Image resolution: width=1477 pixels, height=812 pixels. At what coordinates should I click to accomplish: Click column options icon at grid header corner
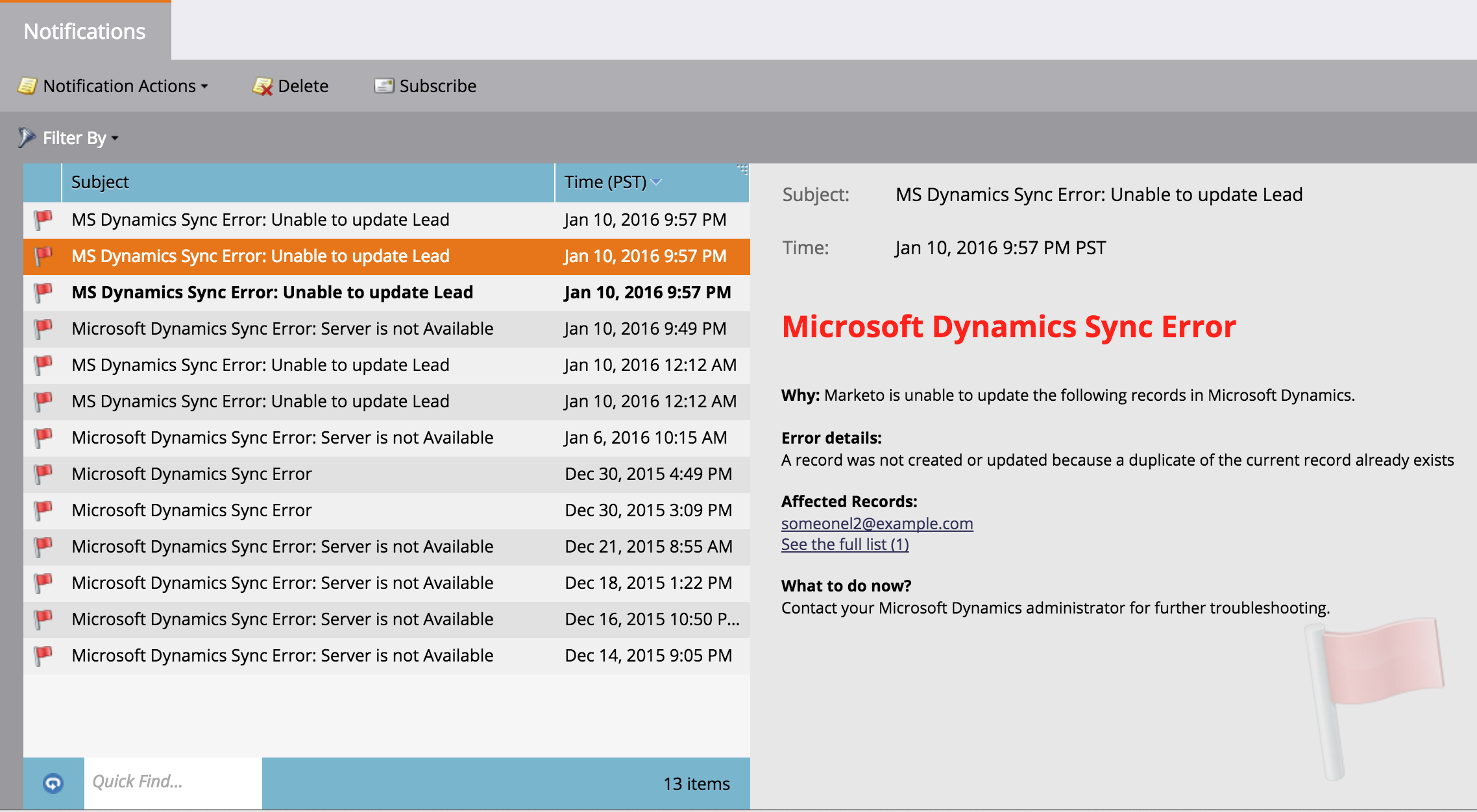click(x=742, y=170)
